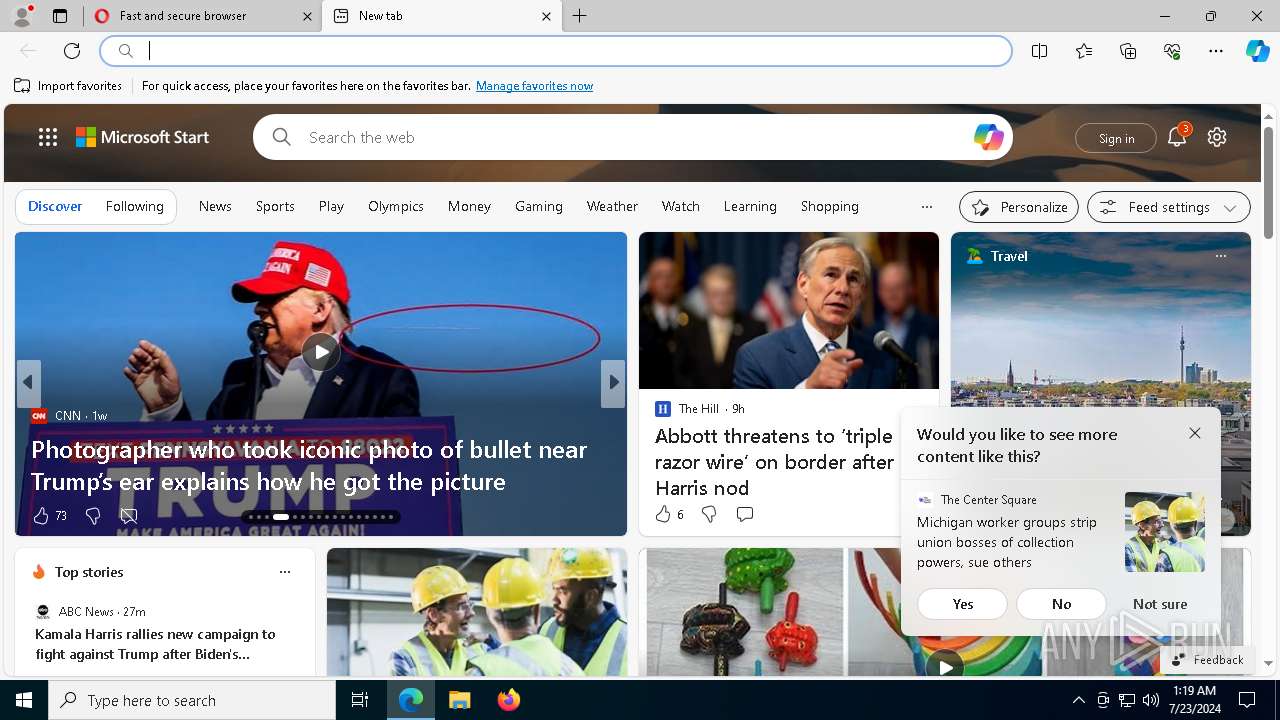Click Import favorites
Image resolution: width=1280 pixels, height=720 pixels.
68,86
